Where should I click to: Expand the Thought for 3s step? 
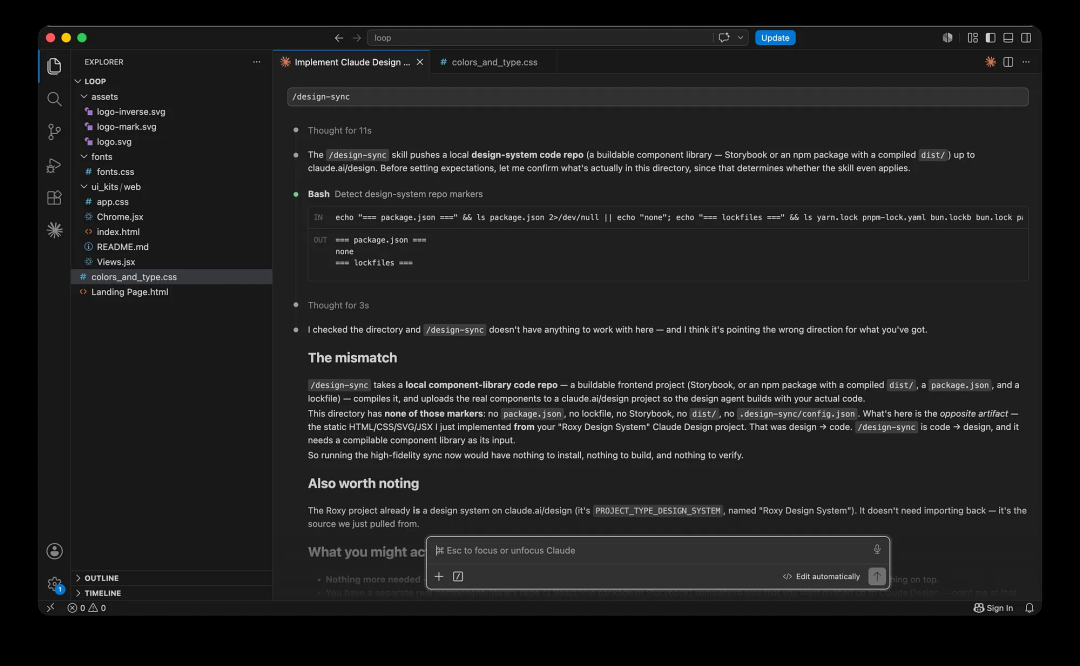[x=338, y=305]
